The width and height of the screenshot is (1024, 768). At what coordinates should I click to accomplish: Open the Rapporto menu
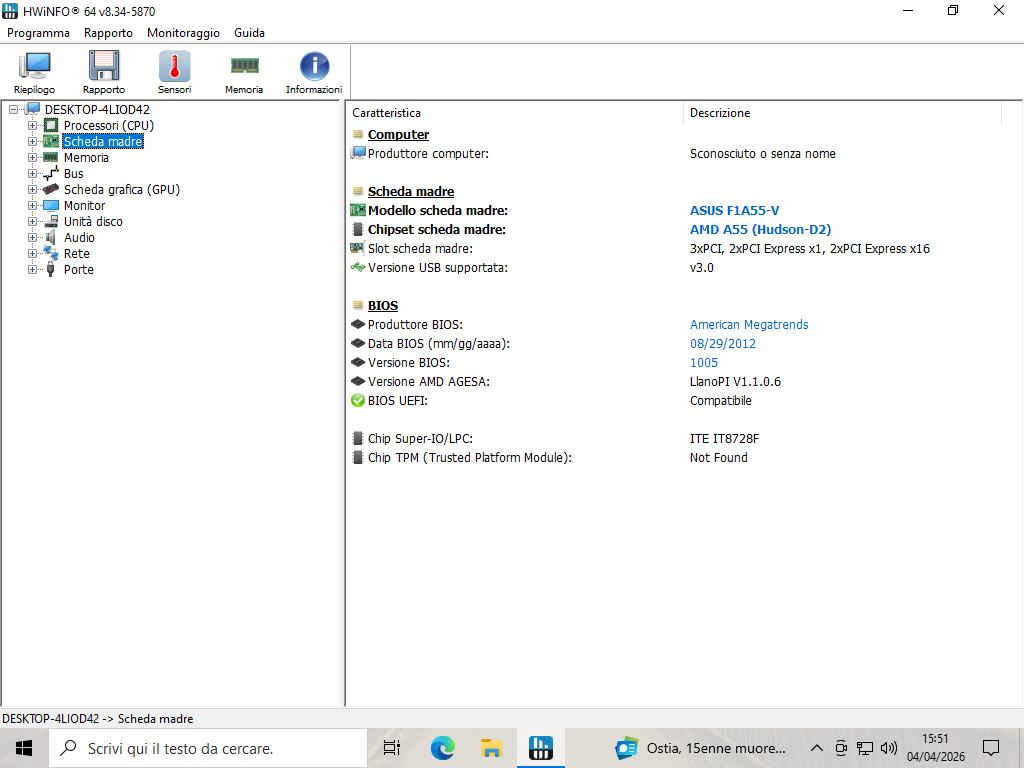click(x=108, y=33)
